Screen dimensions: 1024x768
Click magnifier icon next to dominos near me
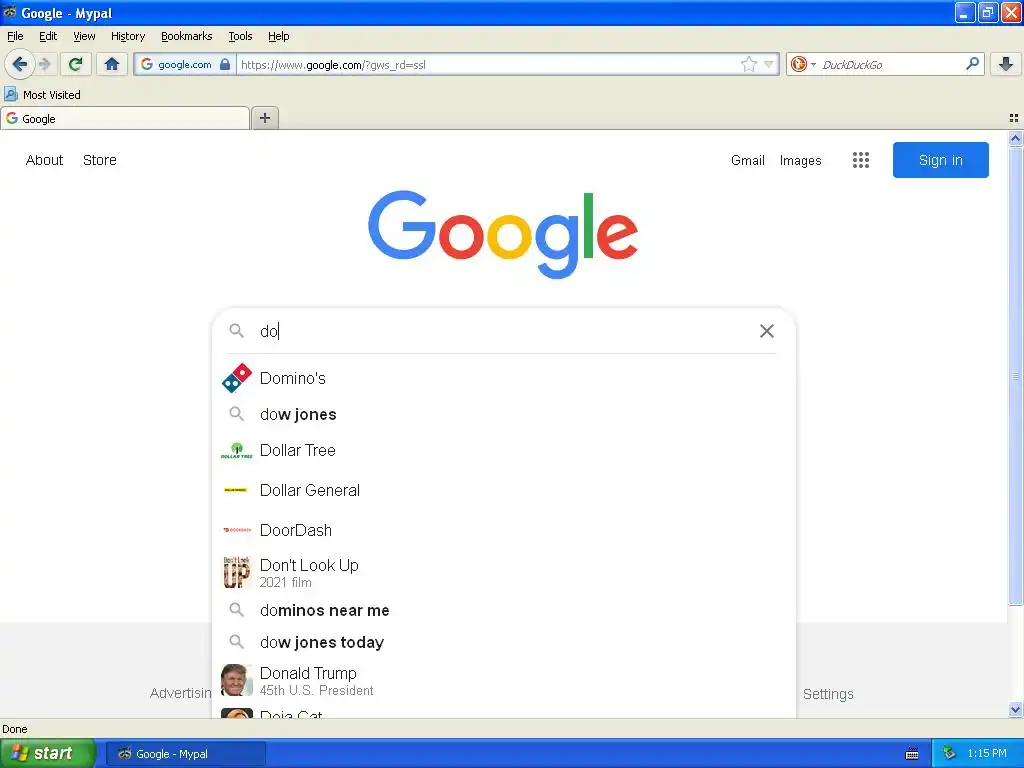pos(236,610)
